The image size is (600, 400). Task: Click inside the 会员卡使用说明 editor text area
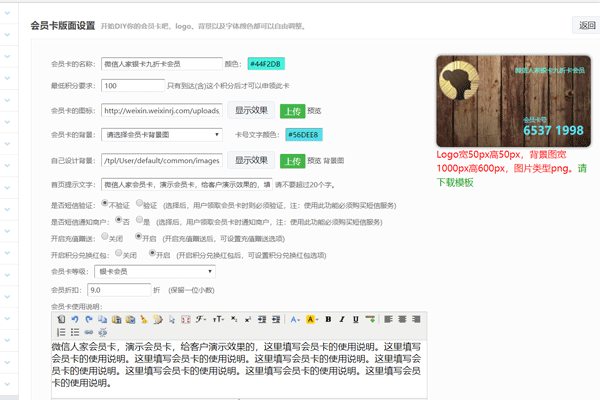click(239, 369)
